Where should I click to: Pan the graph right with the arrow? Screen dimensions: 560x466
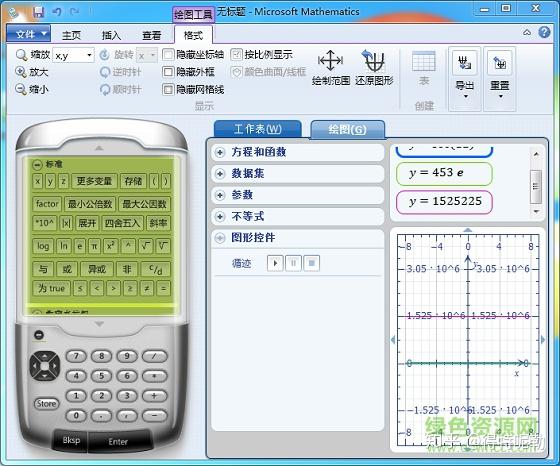(543, 340)
